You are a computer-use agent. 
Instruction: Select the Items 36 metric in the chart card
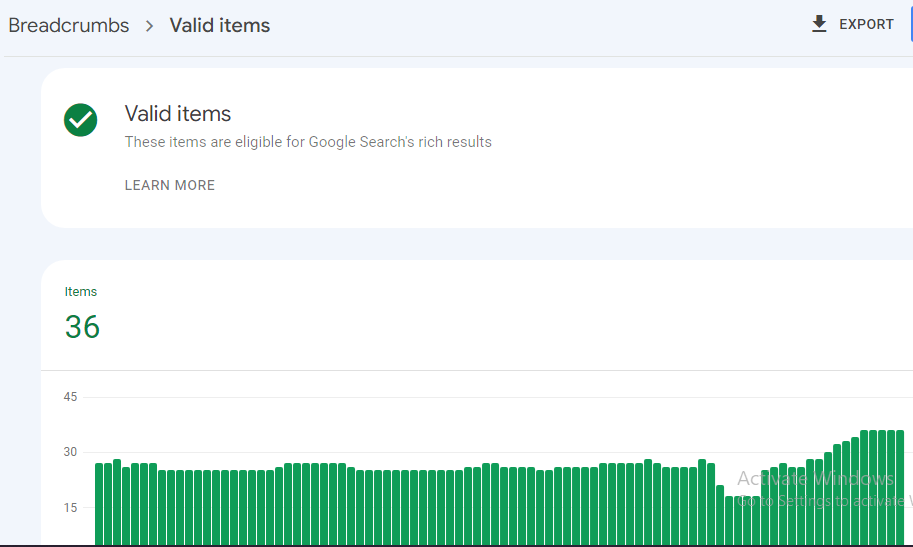tap(82, 315)
